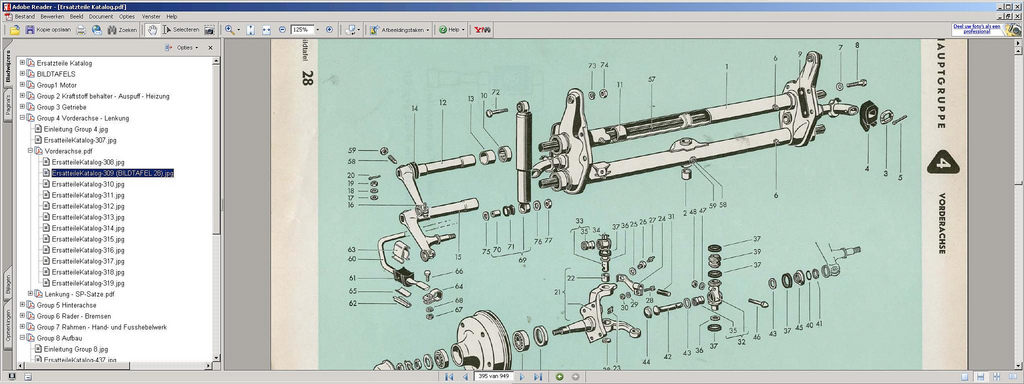Select the Snapshot camera tool
The width and height of the screenshot is (1024, 384).
coord(209,30)
